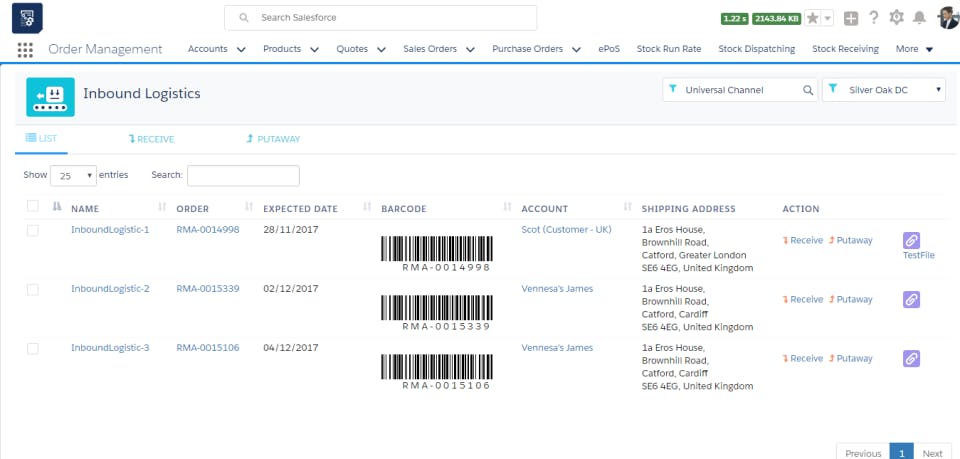Open the Stock Run Rate nav item

pos(669,49)
